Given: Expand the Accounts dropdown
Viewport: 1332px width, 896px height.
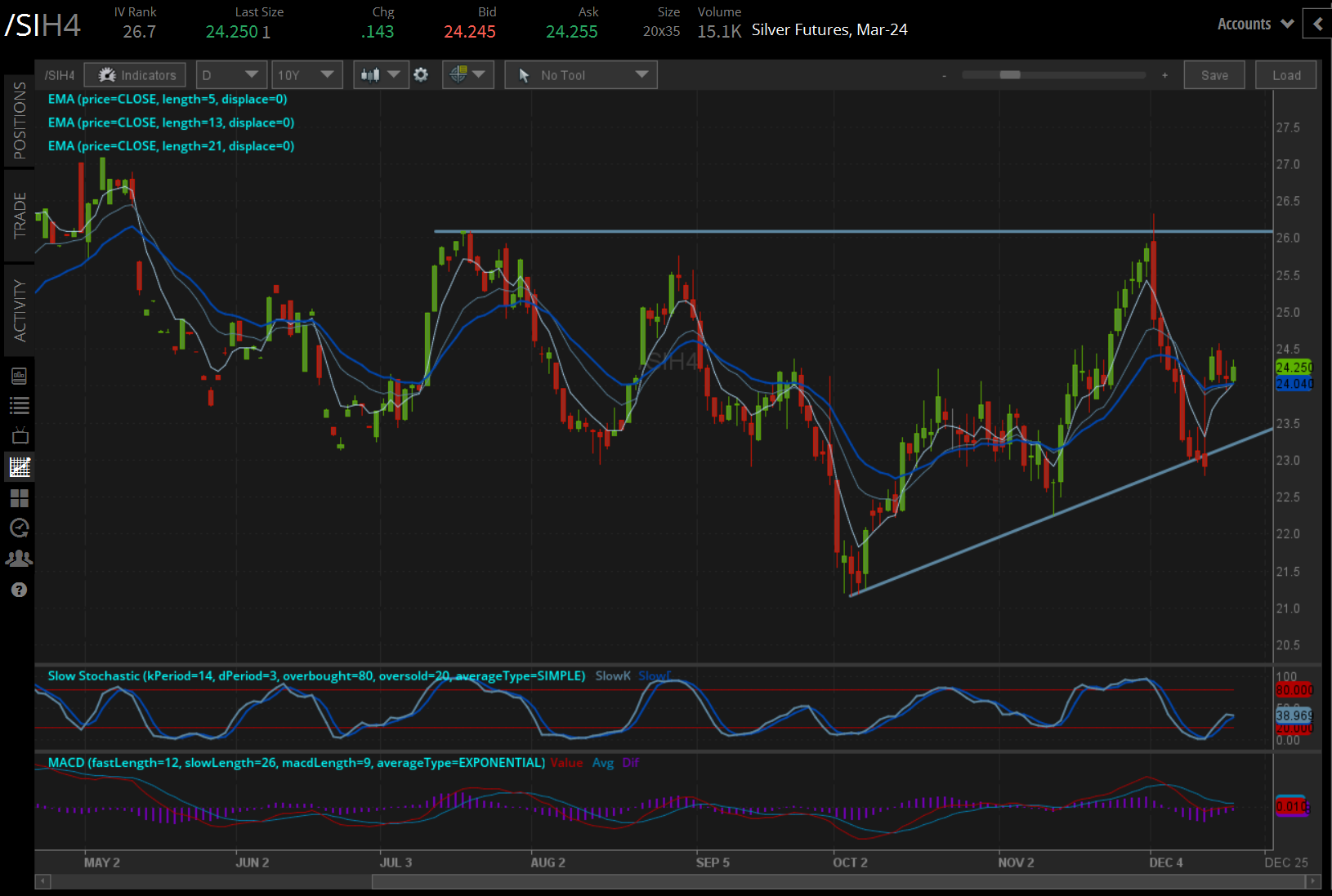Looking at the screenshot, I should click(1255, 25).
